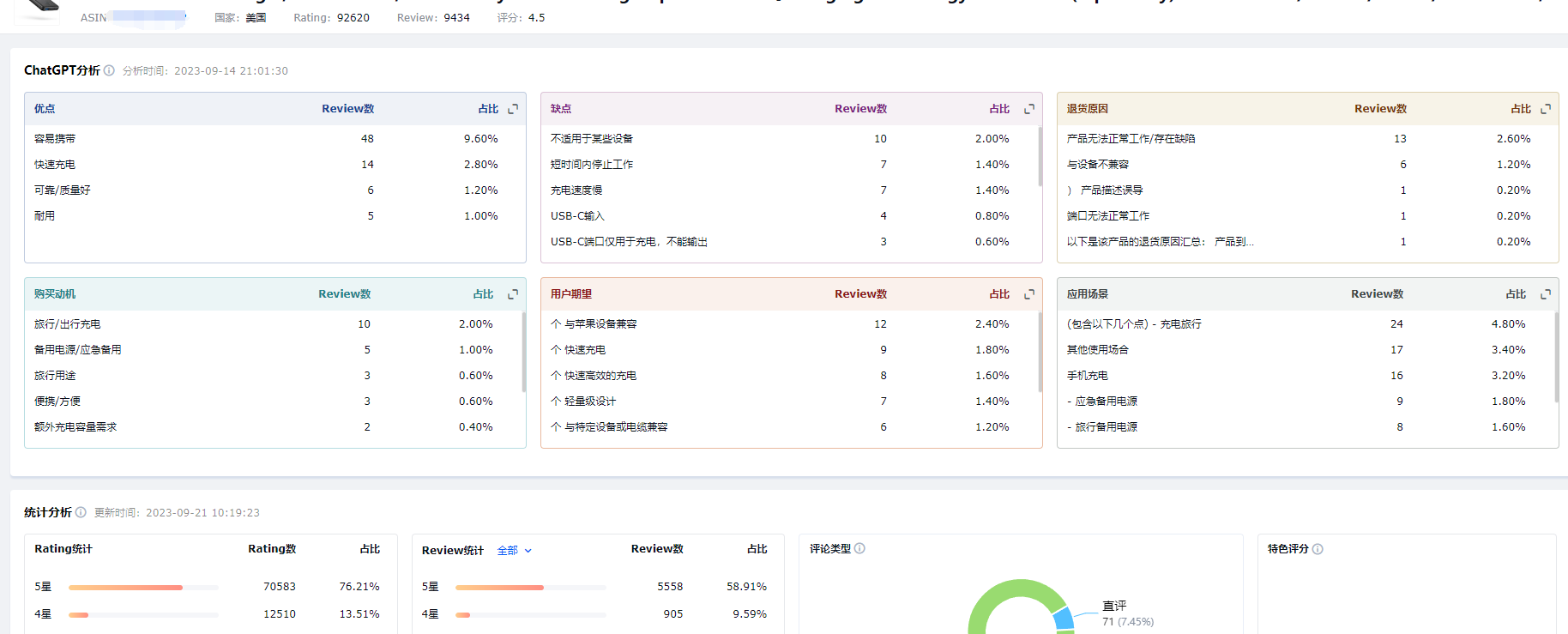Select the 轻量级设计 row
Viewport: 1568px width, 634px height.
coord(791,402)
